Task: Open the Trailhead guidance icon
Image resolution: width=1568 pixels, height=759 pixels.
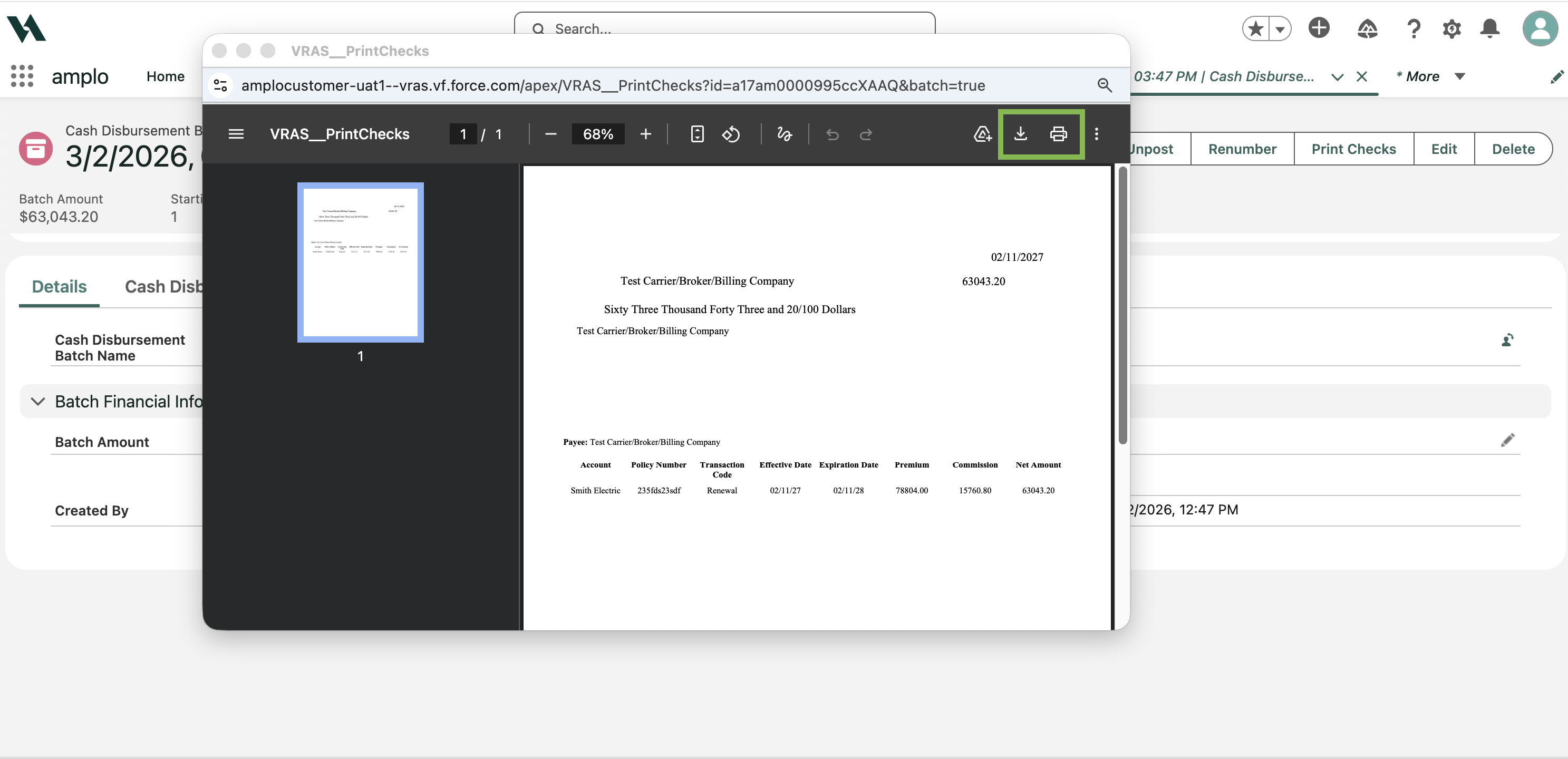Action: (x=1367, y=28)
